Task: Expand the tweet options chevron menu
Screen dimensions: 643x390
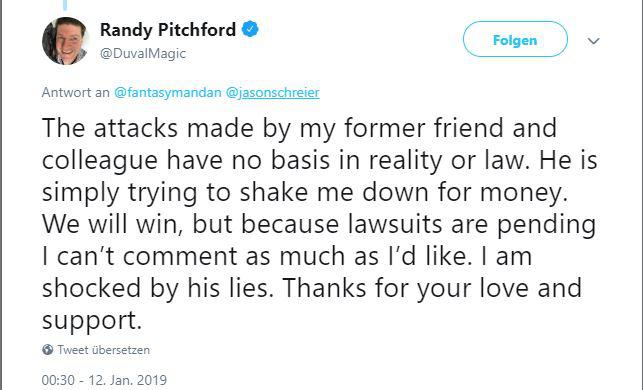Action: 593,41
